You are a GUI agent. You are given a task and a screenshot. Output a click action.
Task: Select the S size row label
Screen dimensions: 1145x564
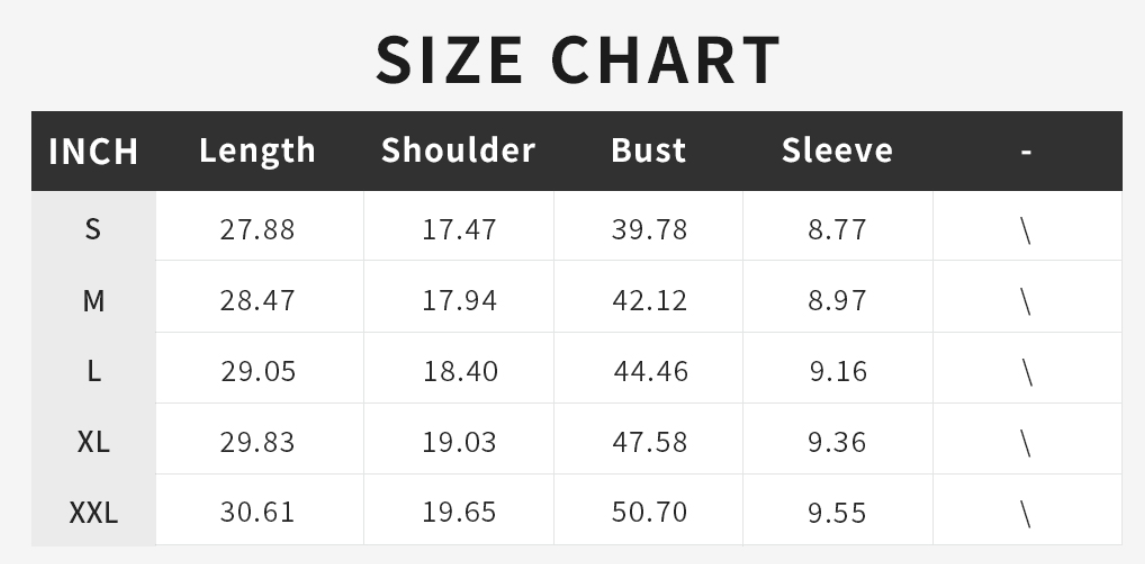(x=93, y=229)
